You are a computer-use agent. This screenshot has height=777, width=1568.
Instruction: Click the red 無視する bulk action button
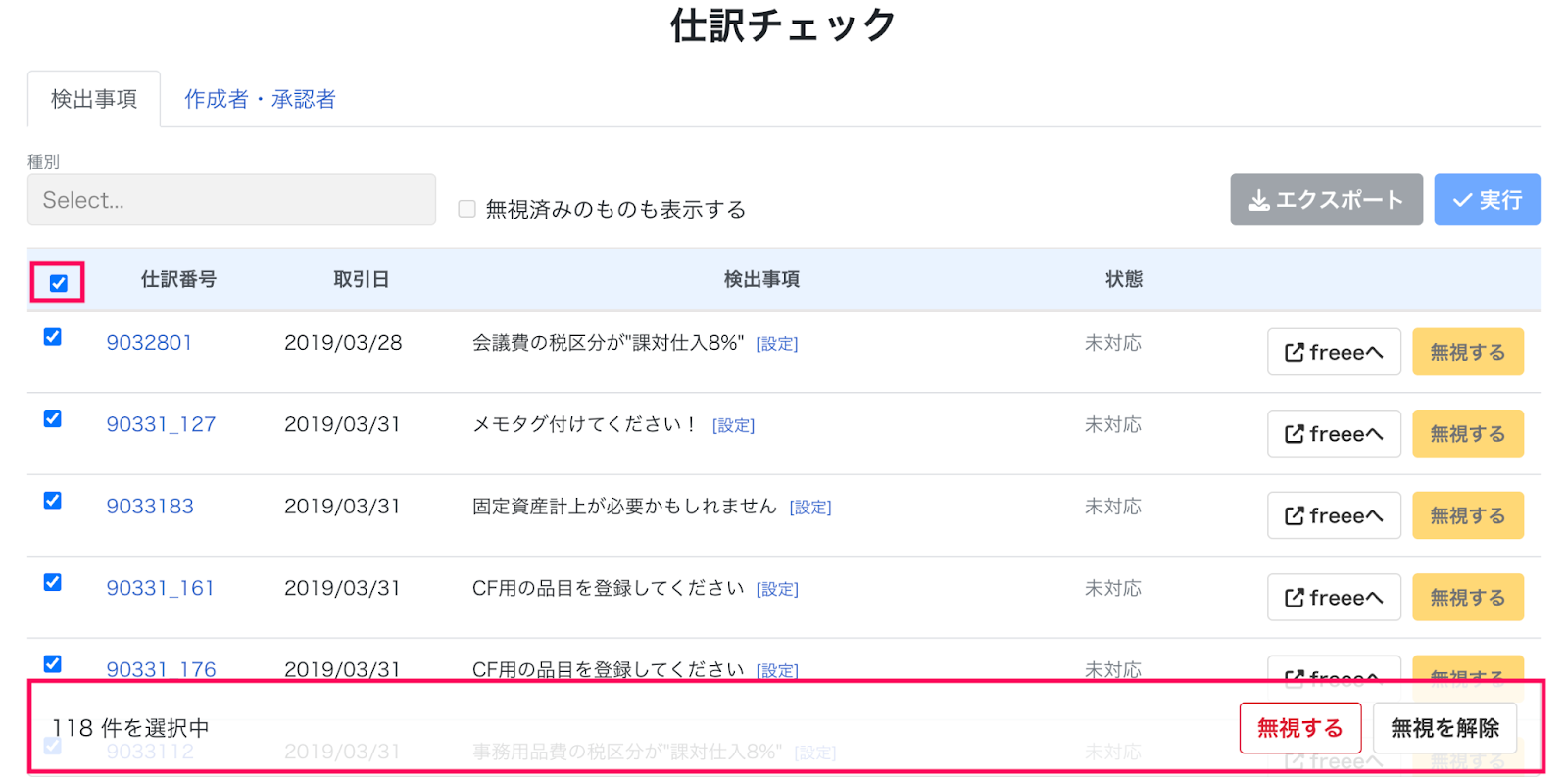click(1300, 728)
